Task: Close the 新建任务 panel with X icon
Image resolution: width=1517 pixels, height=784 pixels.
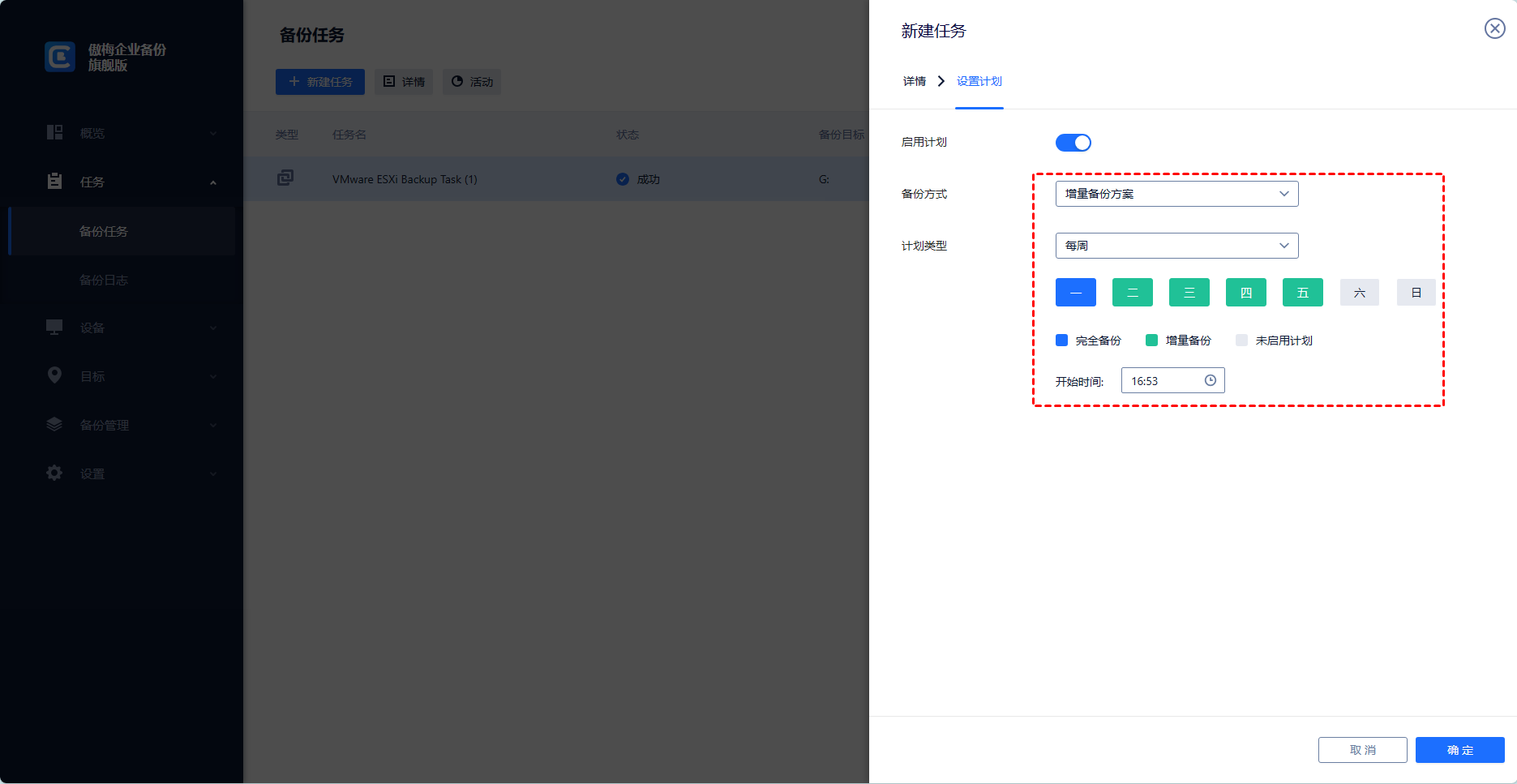Action: pyautogui.click(x=1494, y=29)
